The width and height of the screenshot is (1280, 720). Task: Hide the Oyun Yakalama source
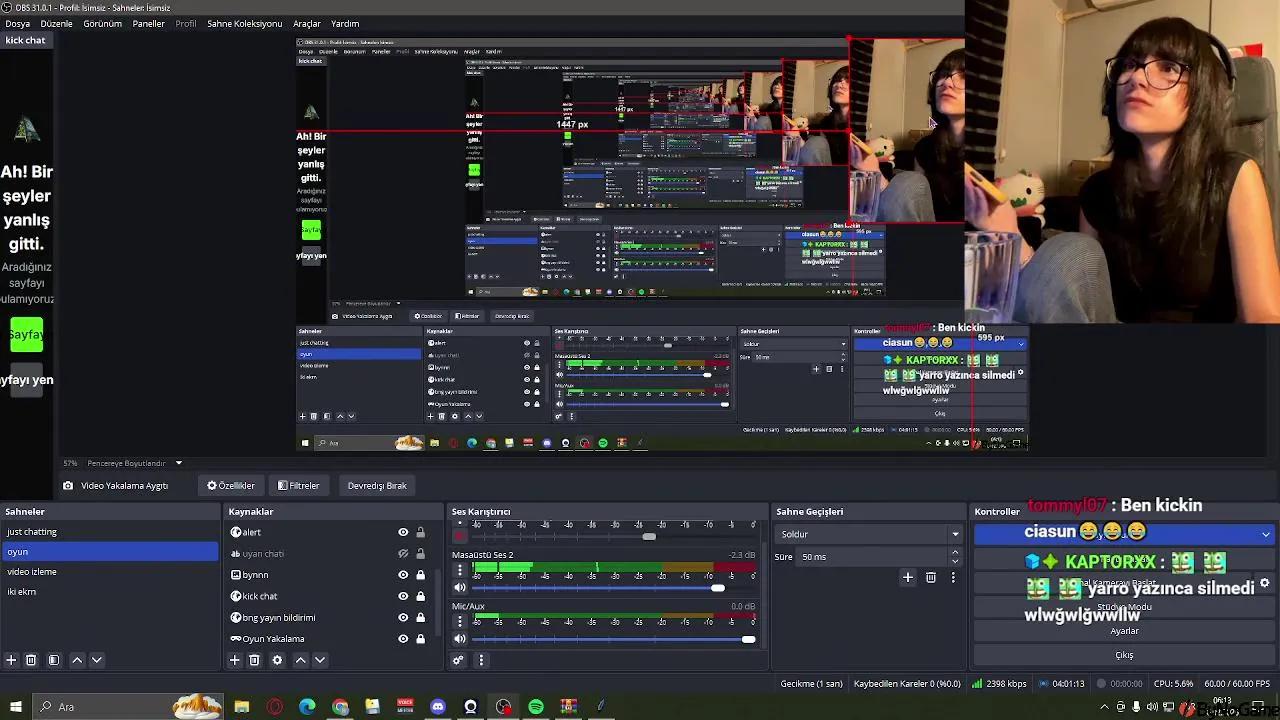point(403,638)
